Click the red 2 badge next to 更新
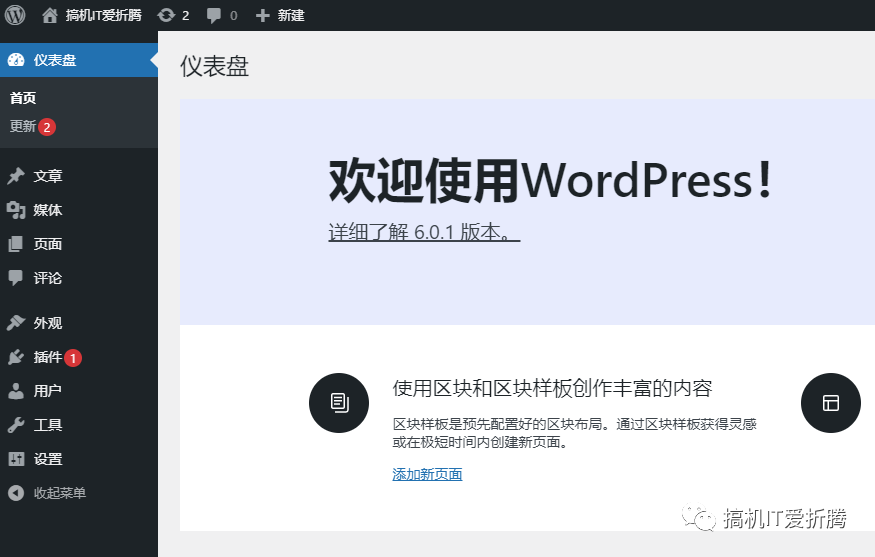Viewport: 875px width, 557px height. click(x=47, y=127)
